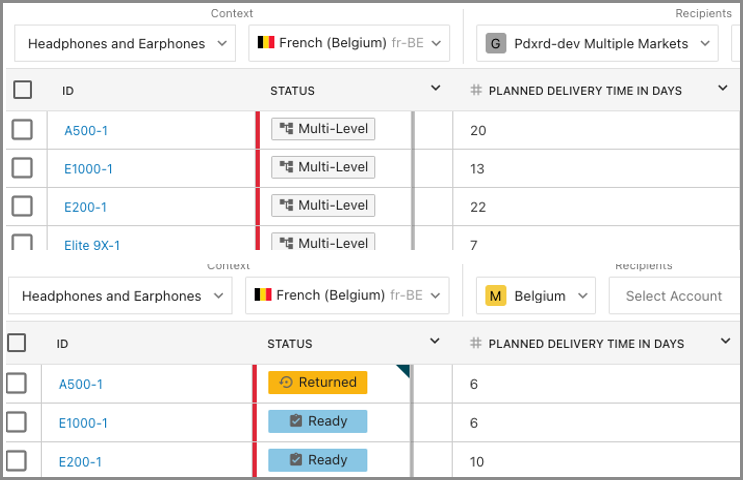
Task: Click the Ready status icon for E1000-1
Action: coord(295,421)
